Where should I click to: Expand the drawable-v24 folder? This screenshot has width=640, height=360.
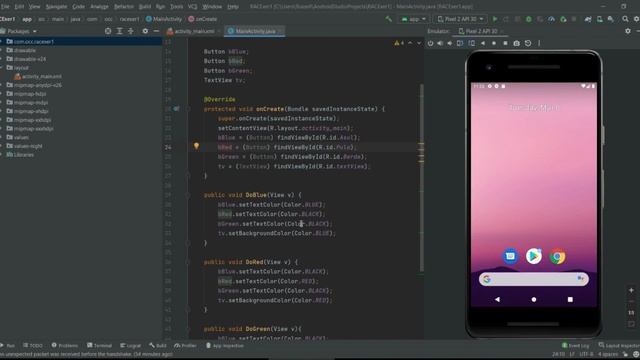click(x=2, y=59)
